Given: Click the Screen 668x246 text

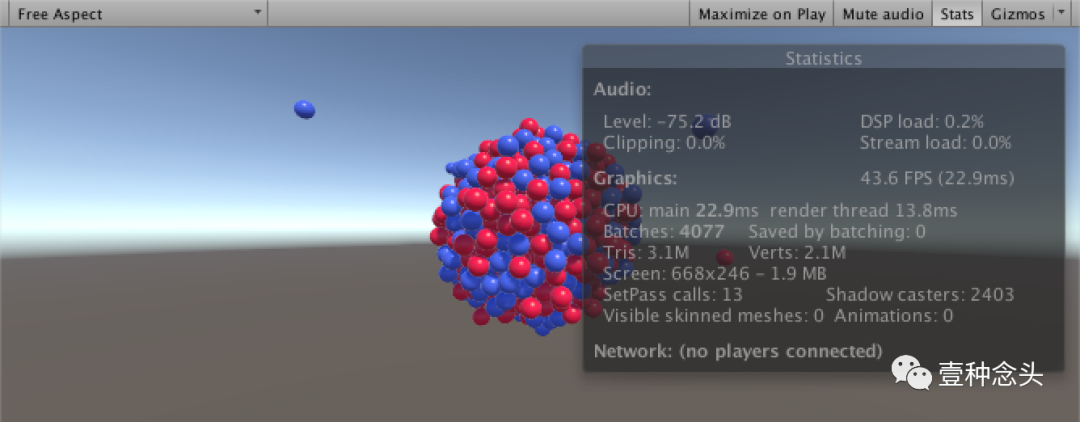Looking at the screenshot, I should (714, 274).
